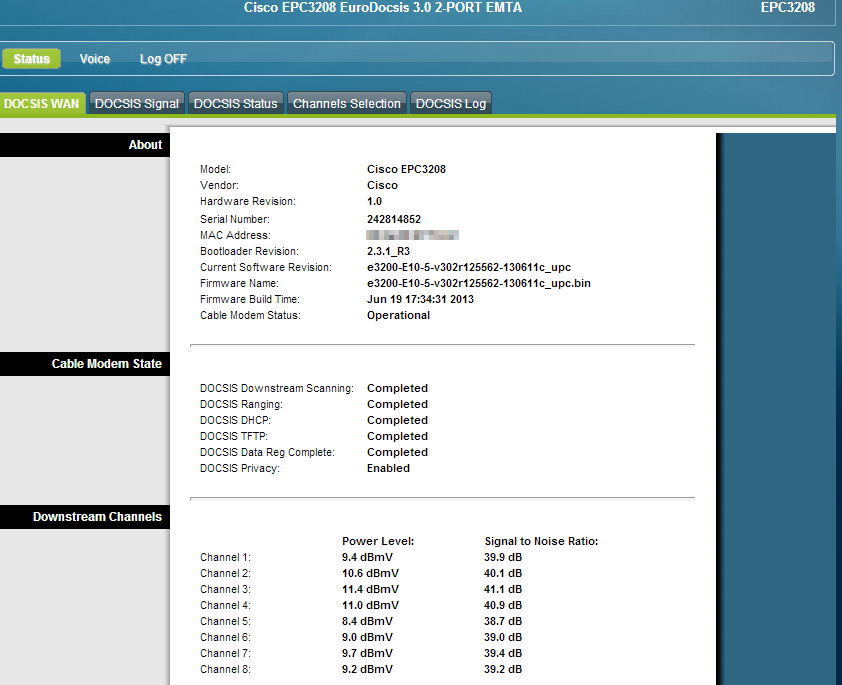This screenshot has width=842, height=685.
Task: Click the Operational cable modem status value
Action: coord(398,315)
